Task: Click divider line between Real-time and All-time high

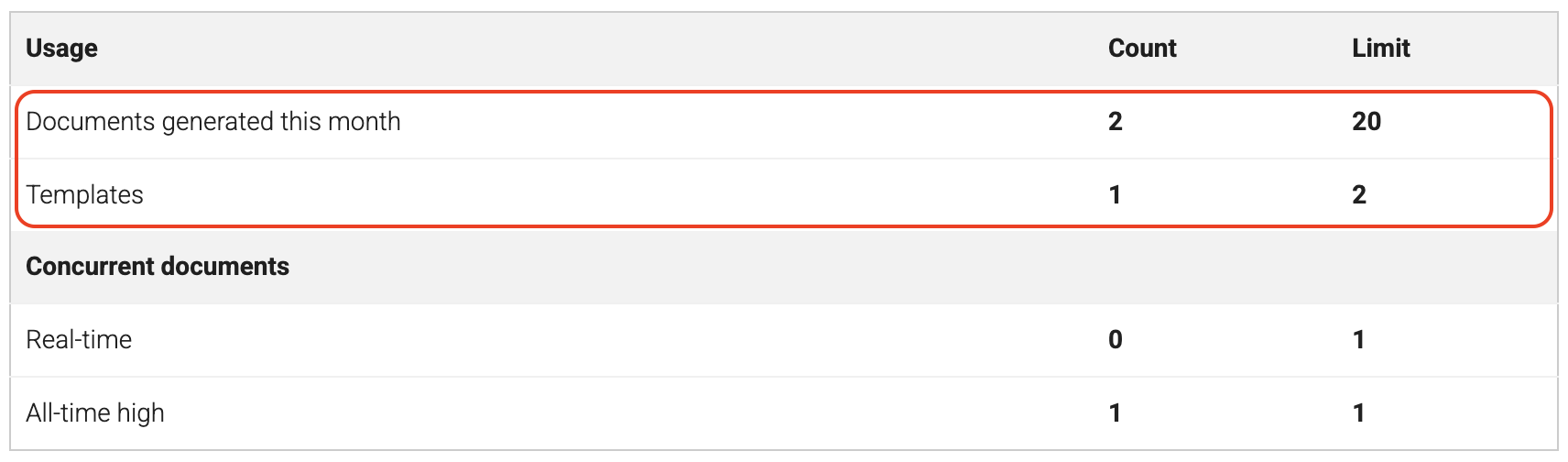Action: pyautogui.click(x=733, y=377)
